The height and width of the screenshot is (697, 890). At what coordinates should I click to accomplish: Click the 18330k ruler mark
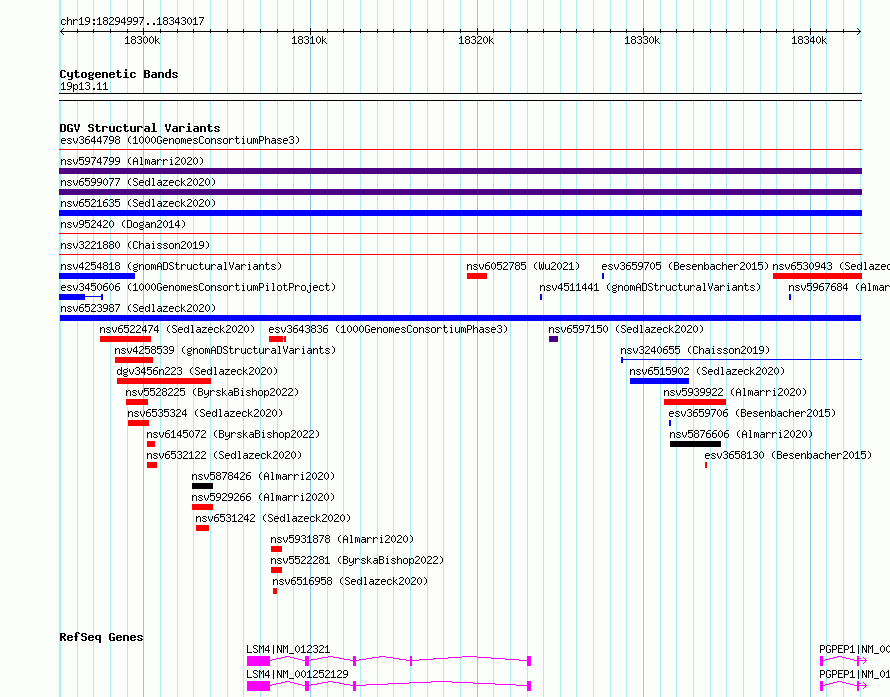click(642, 40)
